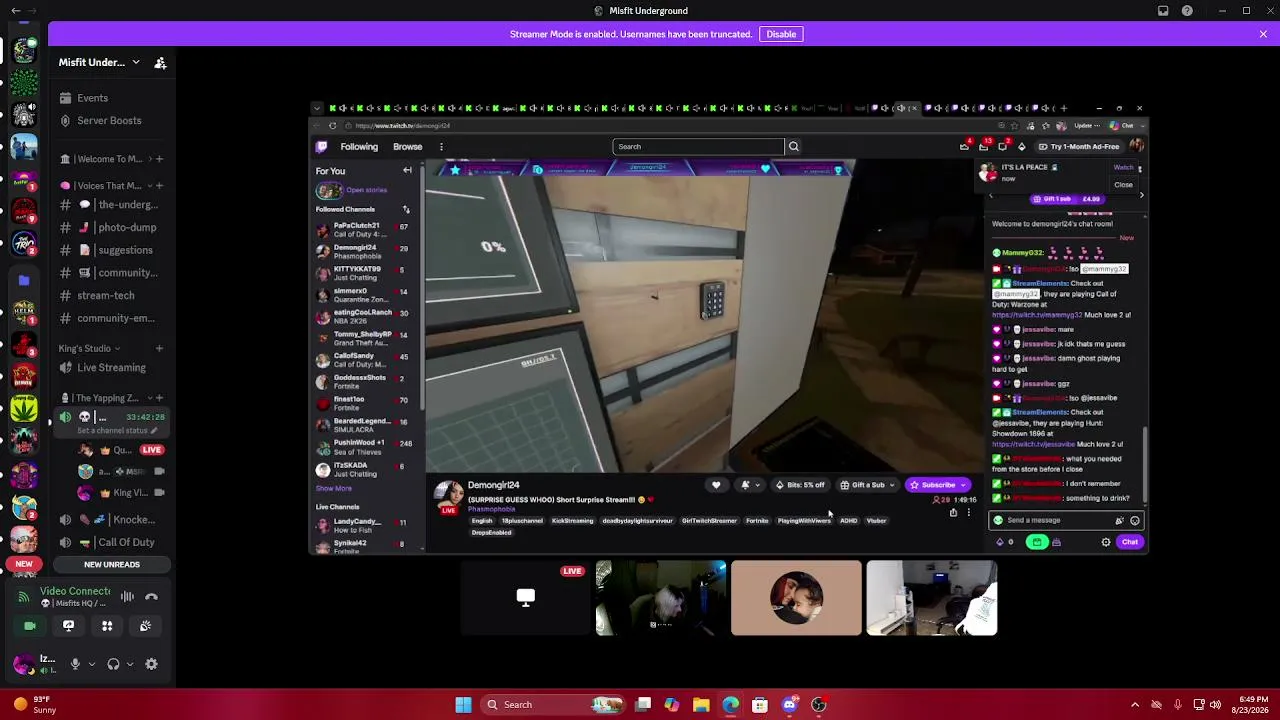Open the Windows Start menu
The image size is (1280, 720).
point(463,705)
